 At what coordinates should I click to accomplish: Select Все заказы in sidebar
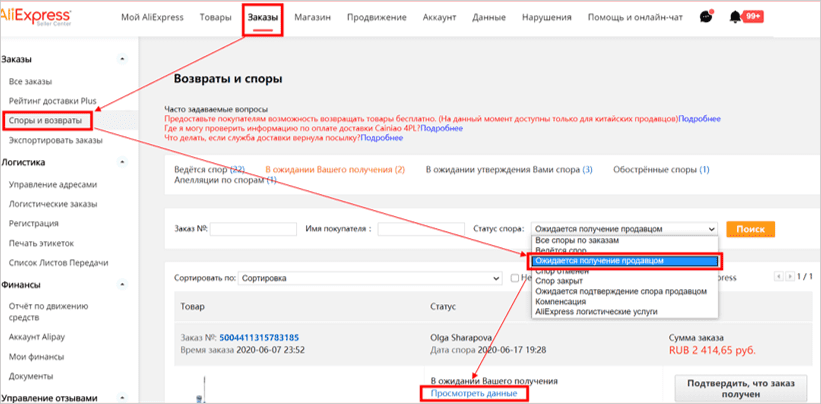[30, 82]
